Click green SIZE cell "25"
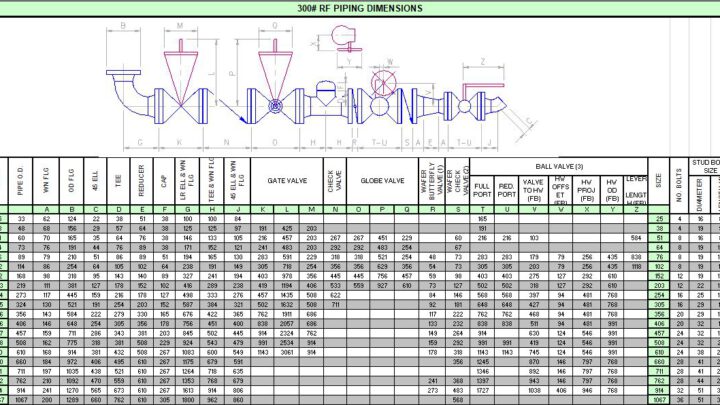This screenshot has height=405, width=720. click(x=659, y=219)
